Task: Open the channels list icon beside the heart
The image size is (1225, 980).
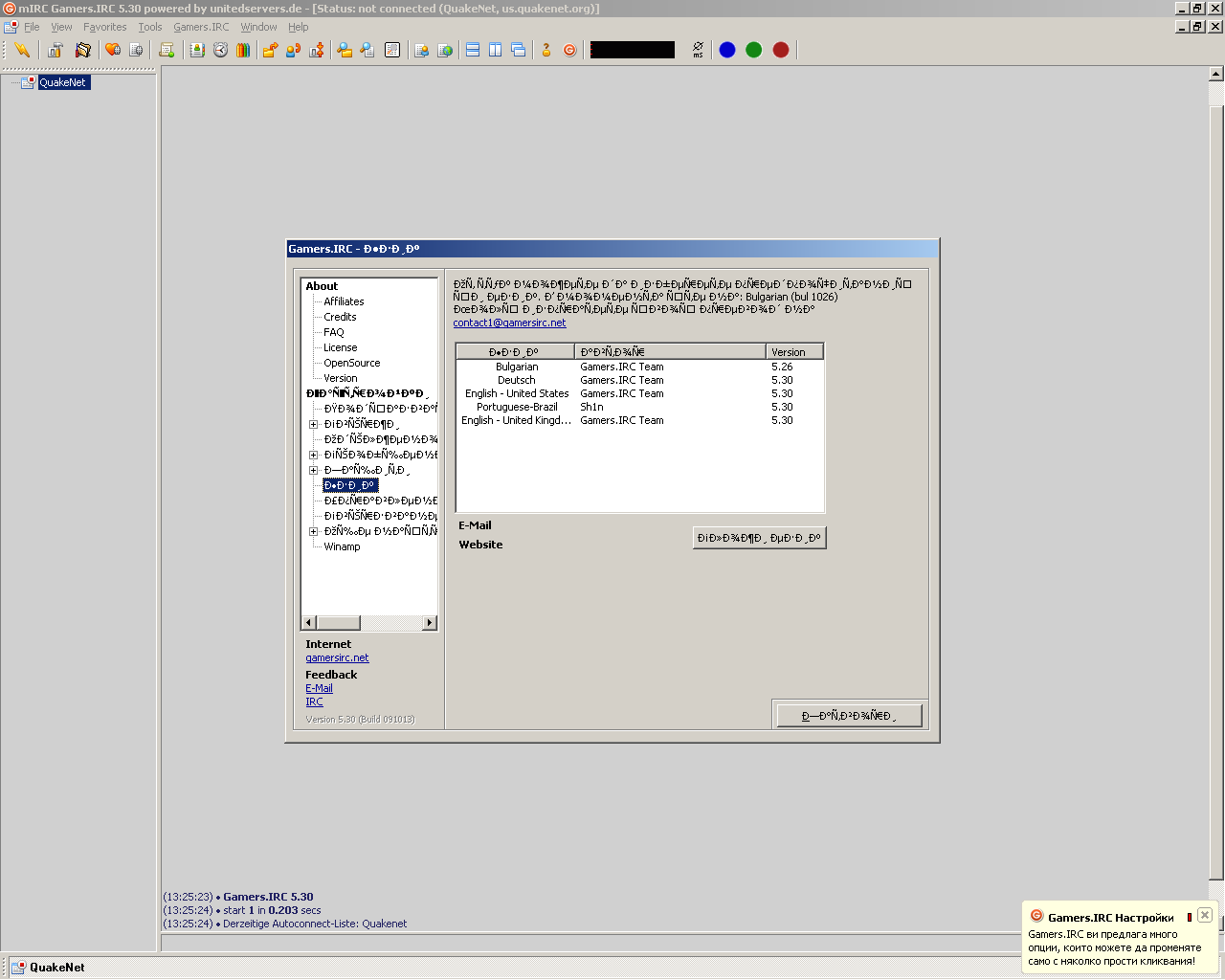Action: coord(136,50)
